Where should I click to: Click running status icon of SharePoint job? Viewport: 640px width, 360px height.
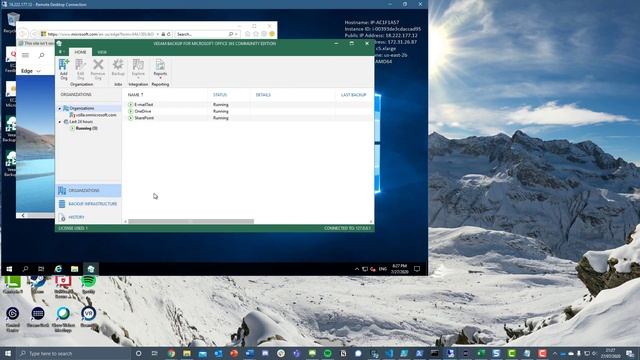coord(131,118)
